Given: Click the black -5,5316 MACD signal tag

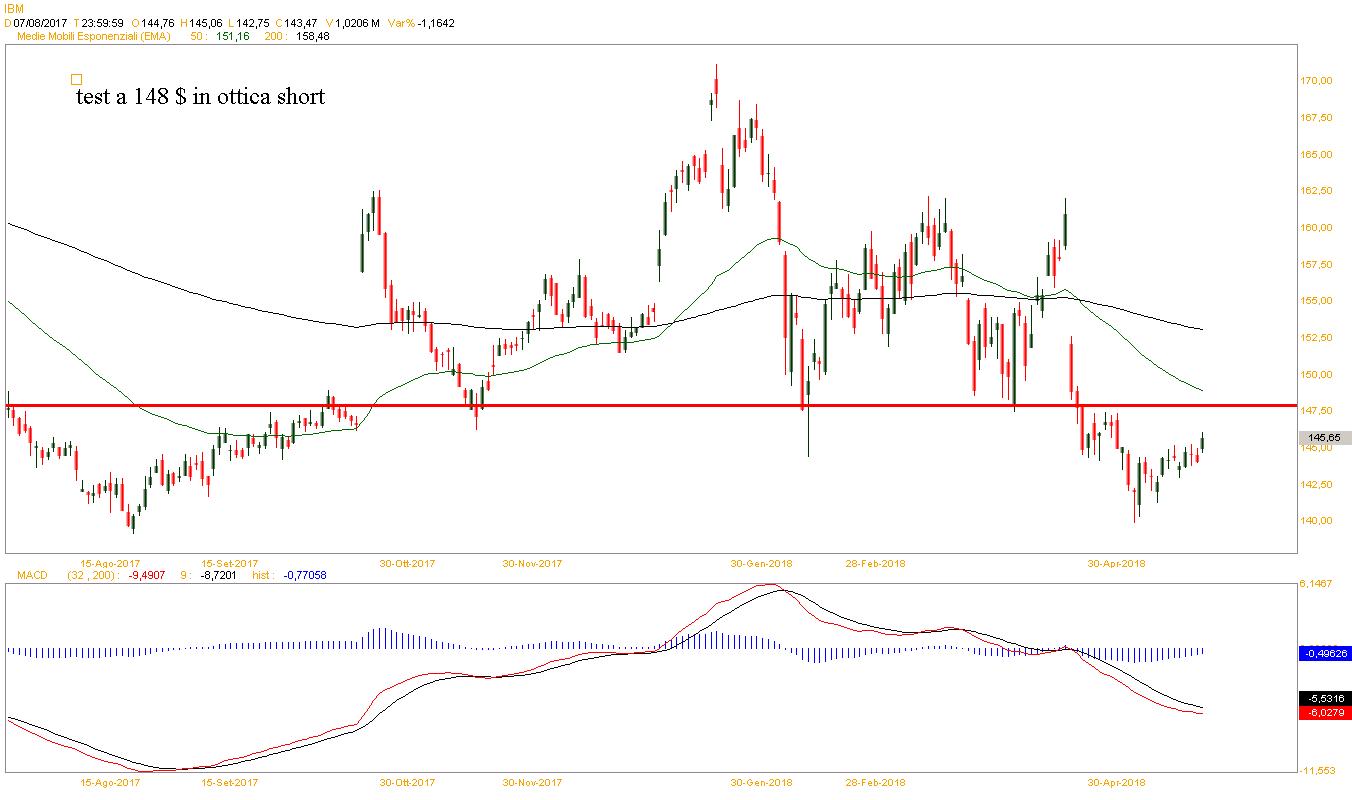Looking at the screenshot, I should tap(1325, 698).
